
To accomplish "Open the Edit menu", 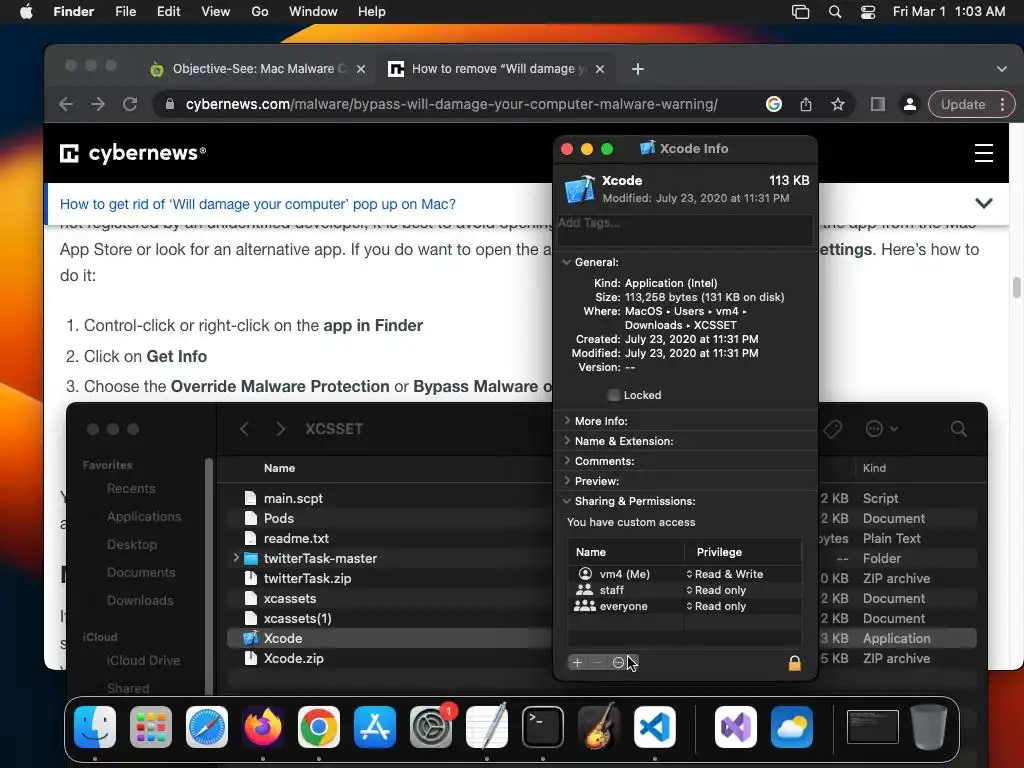I will (x=168, y=12).
